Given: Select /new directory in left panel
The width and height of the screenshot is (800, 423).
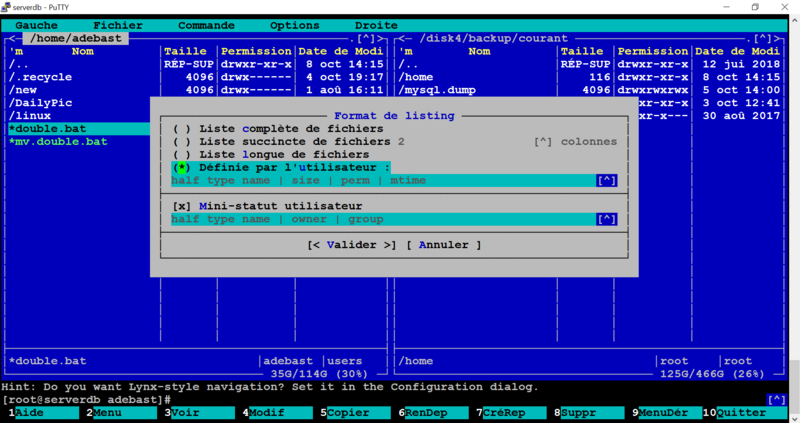Looking at the screenshot, I should point(22,90).
